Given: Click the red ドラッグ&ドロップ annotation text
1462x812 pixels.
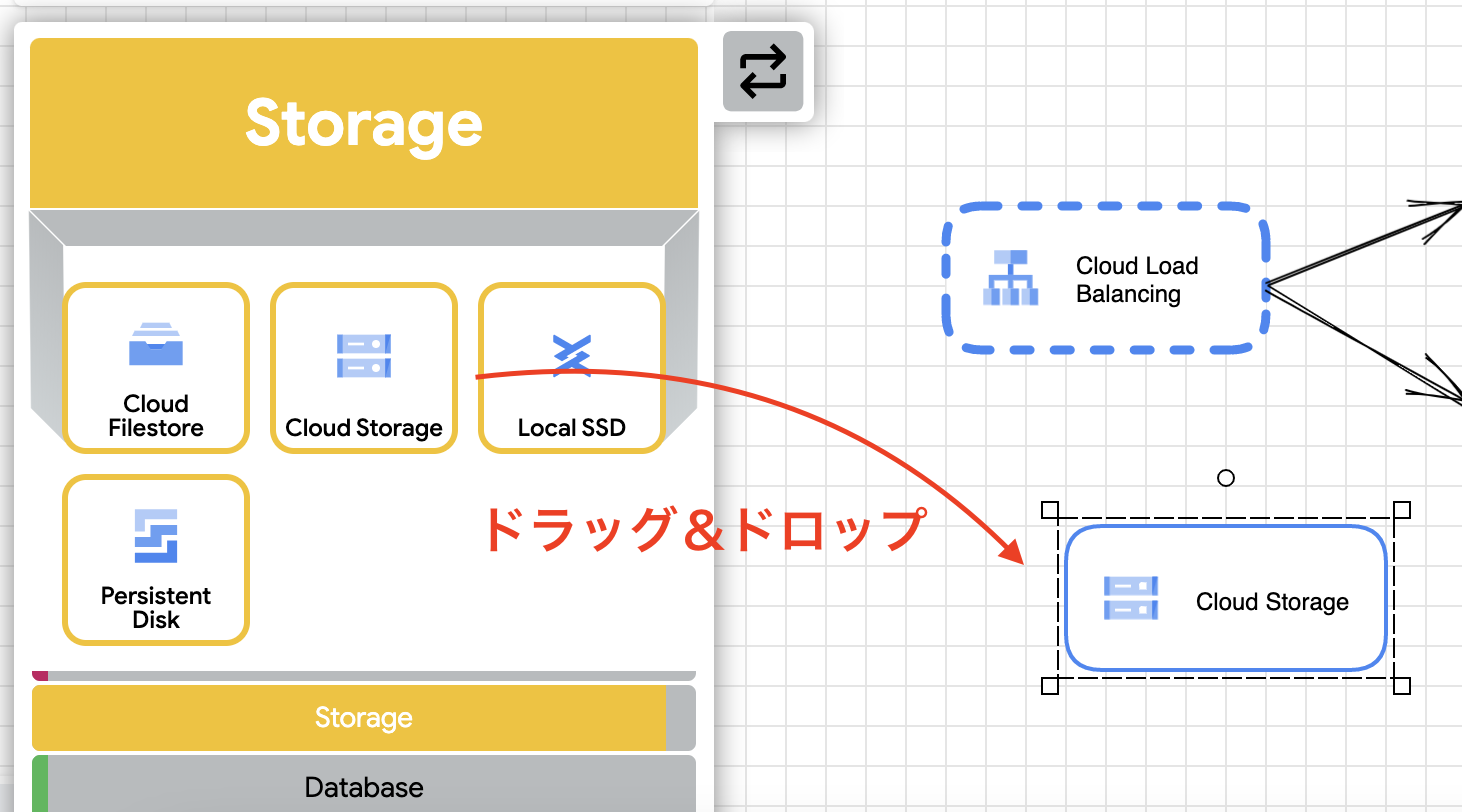Looking at the screenshot, I should (x=700, y=530).
